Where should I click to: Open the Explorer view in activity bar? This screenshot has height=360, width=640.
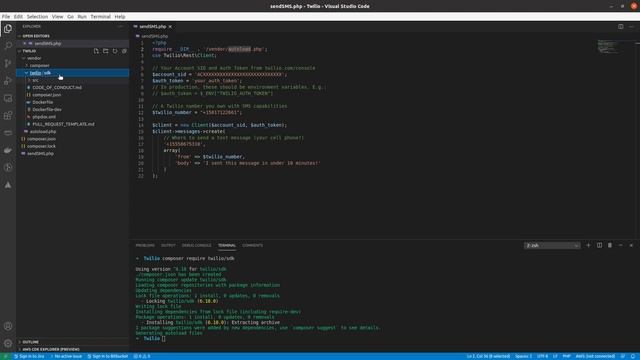point(8,29)
